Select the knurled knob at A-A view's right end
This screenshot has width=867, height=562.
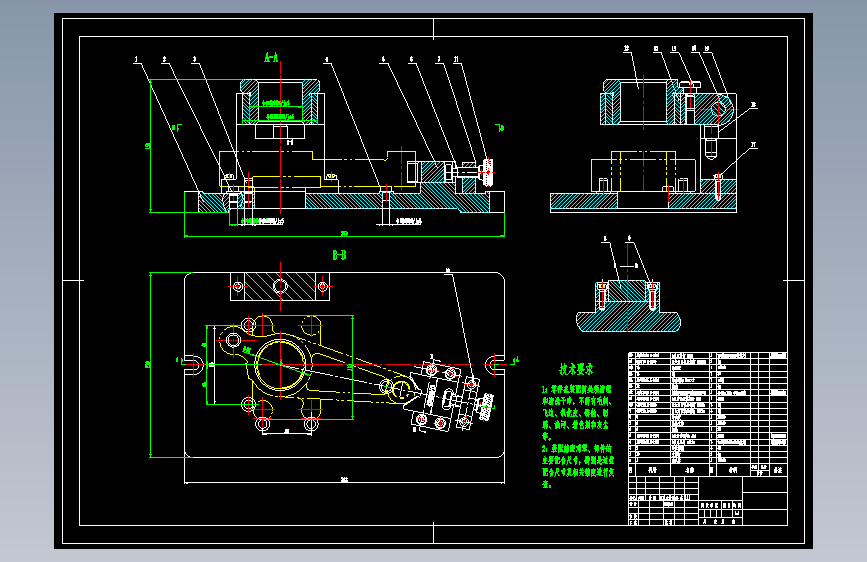[488, 173]
